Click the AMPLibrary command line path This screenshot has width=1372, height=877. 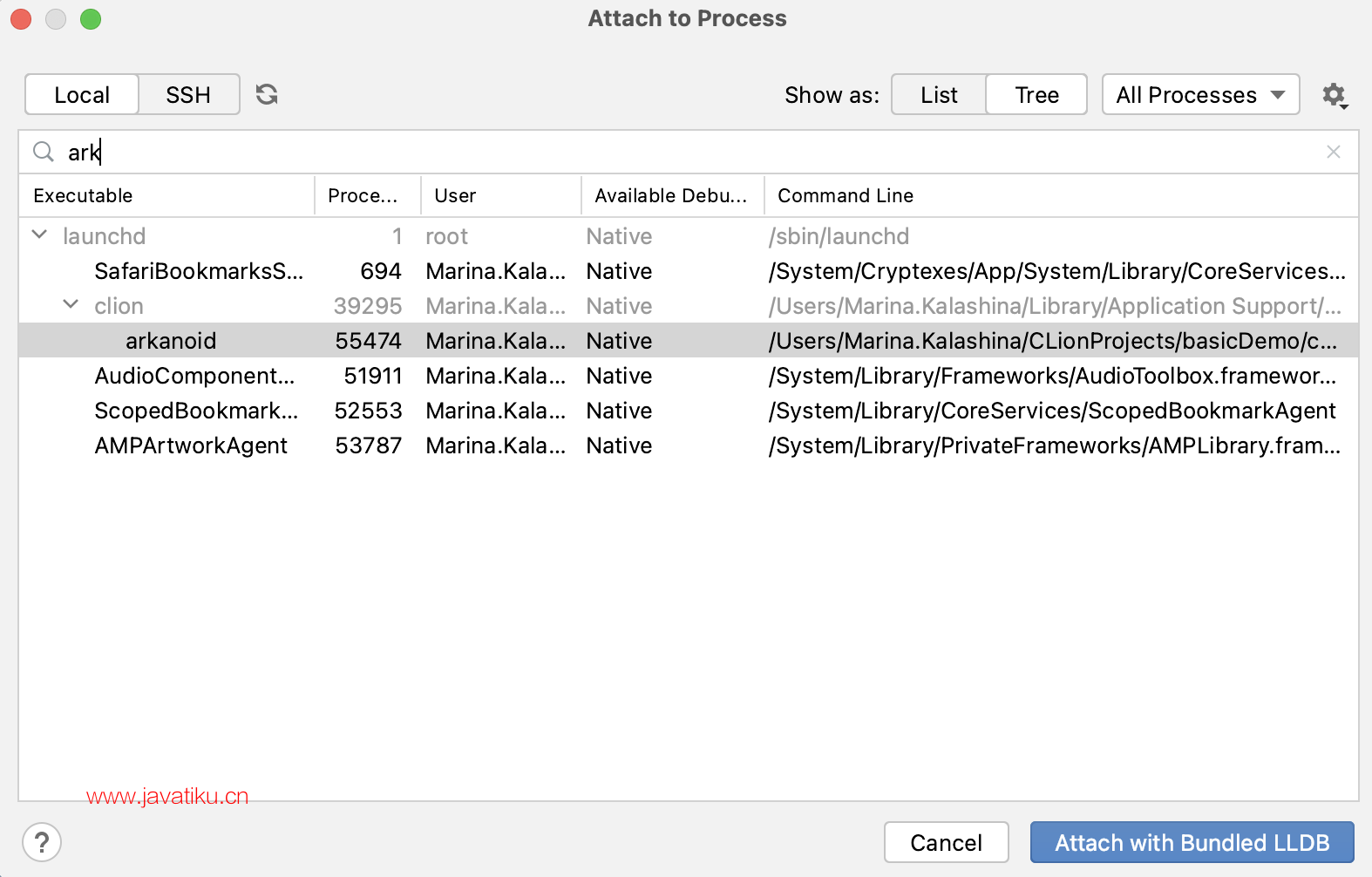(1055, 445)
